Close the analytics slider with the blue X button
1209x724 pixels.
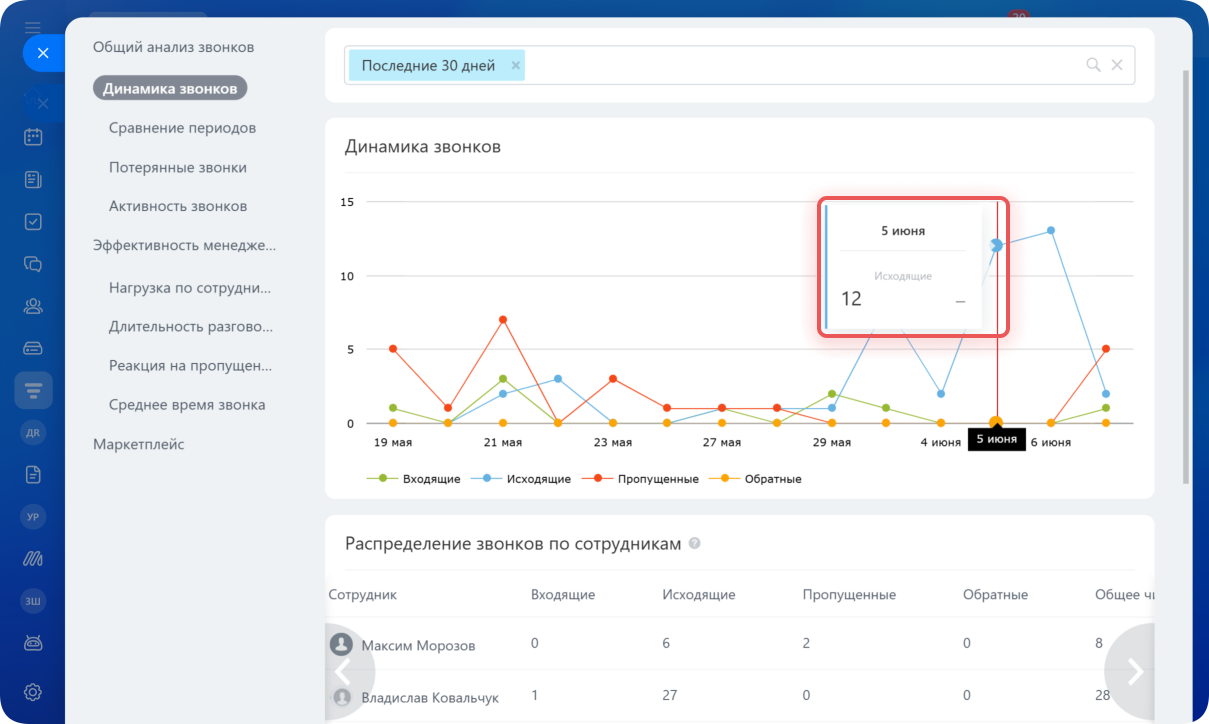point(43,53)
